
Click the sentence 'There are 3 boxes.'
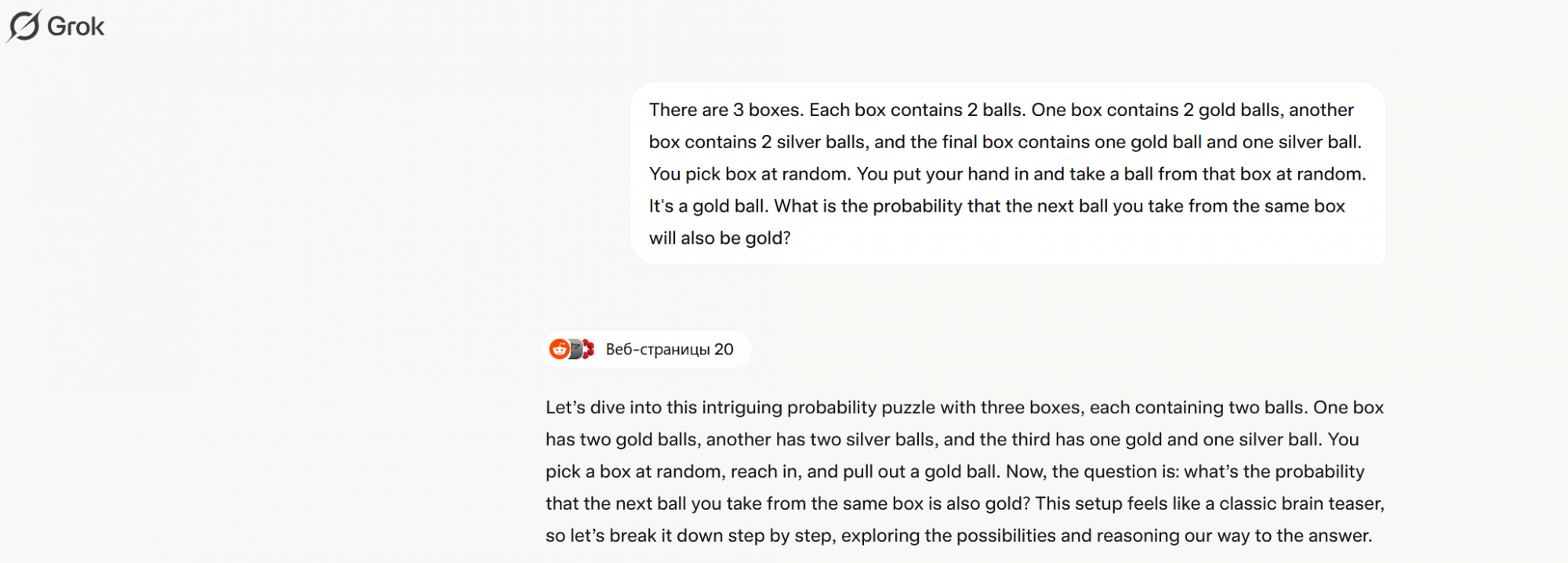(x=726, y=110)
